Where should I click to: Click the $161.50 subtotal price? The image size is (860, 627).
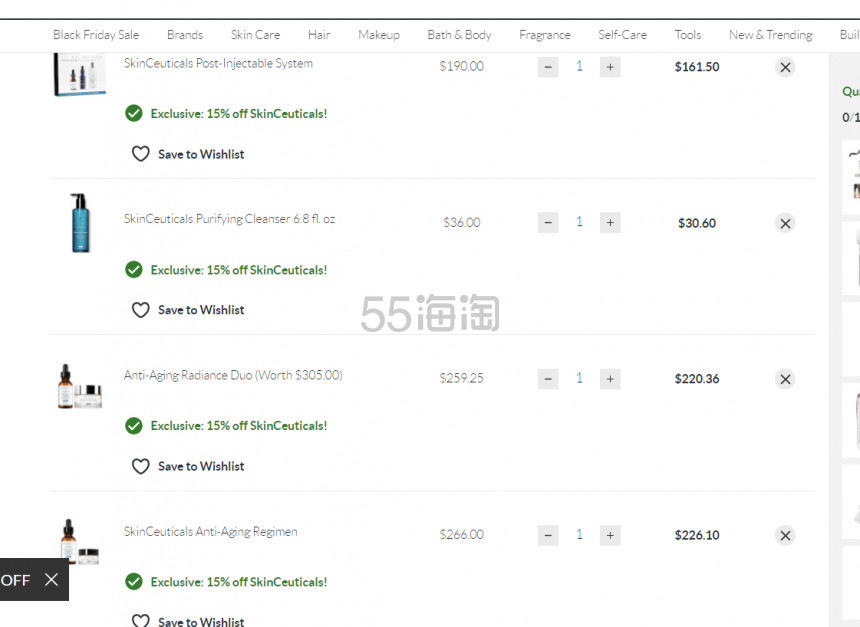(697, 67)
